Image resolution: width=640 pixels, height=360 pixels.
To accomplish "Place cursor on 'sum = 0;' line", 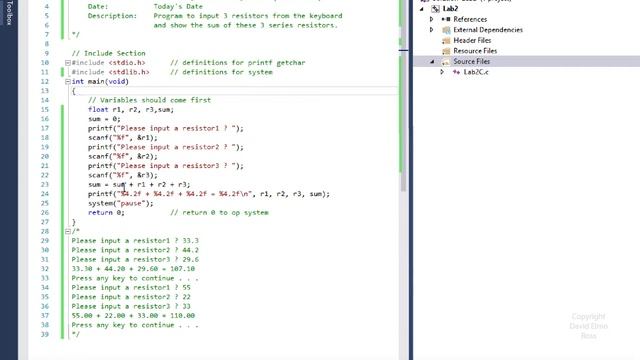I will click(x=104, y=119).
